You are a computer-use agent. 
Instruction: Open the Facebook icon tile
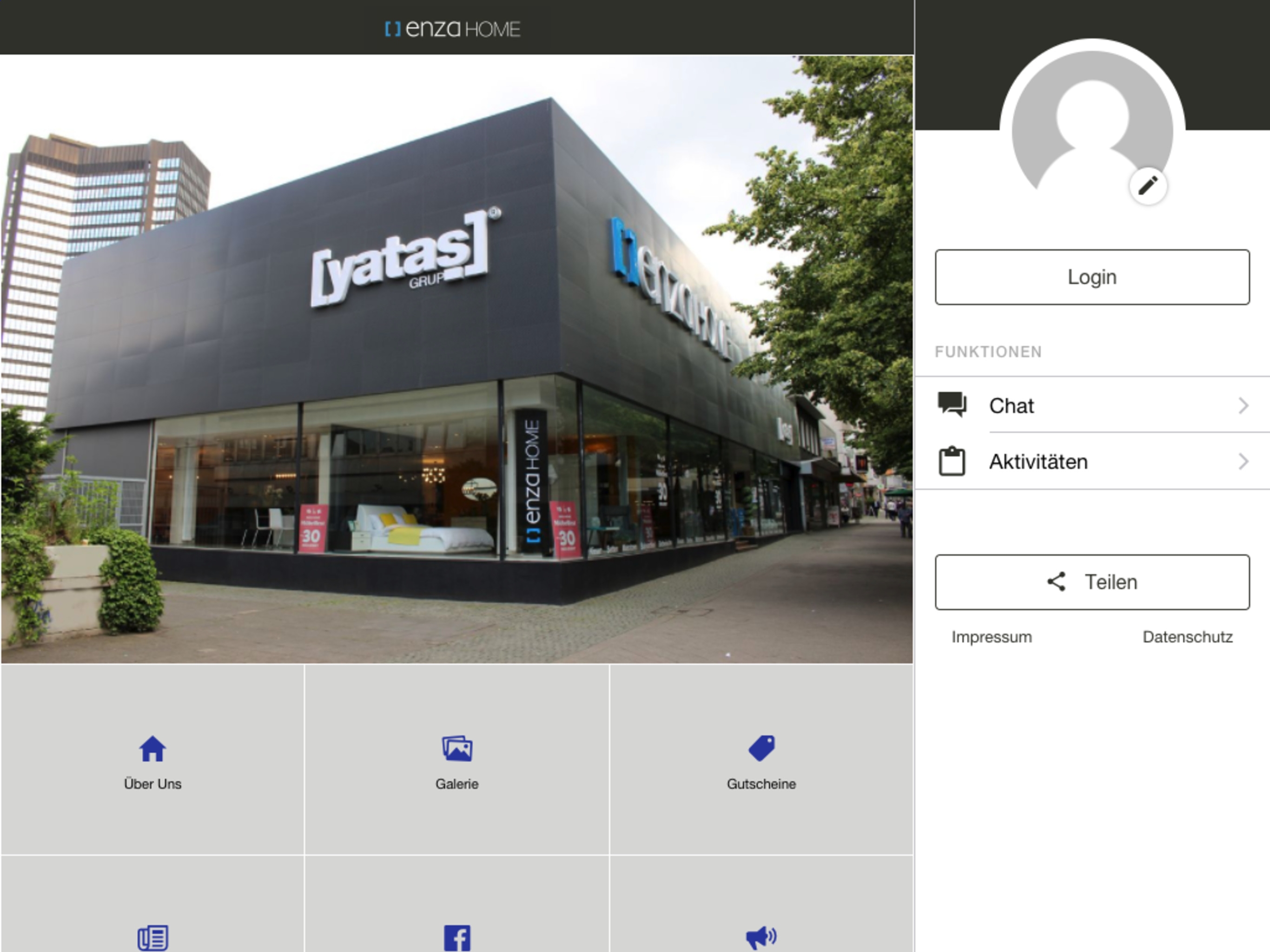click(457, 938)
